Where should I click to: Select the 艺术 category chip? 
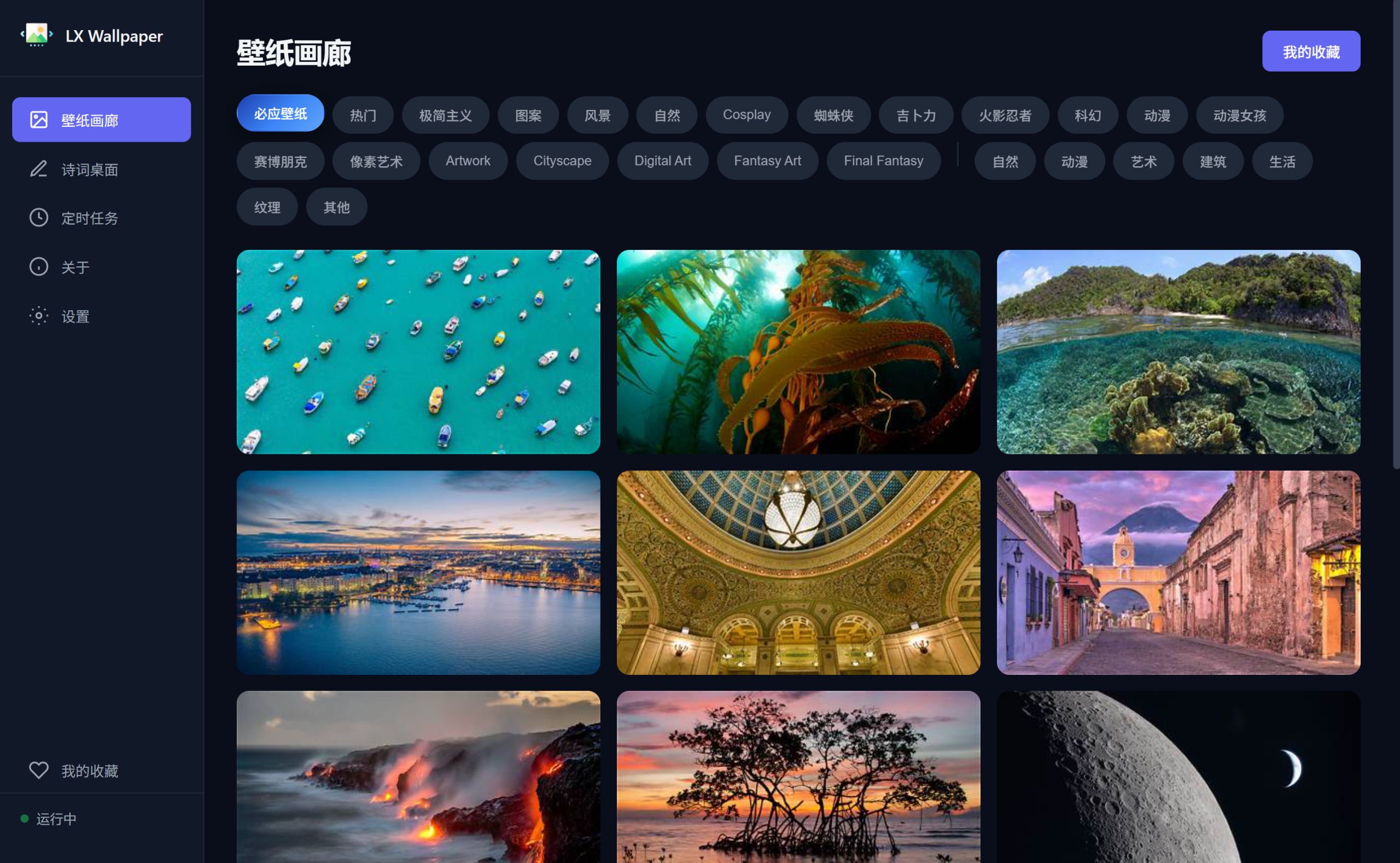pyautogui.click(x=1144, y=161)
